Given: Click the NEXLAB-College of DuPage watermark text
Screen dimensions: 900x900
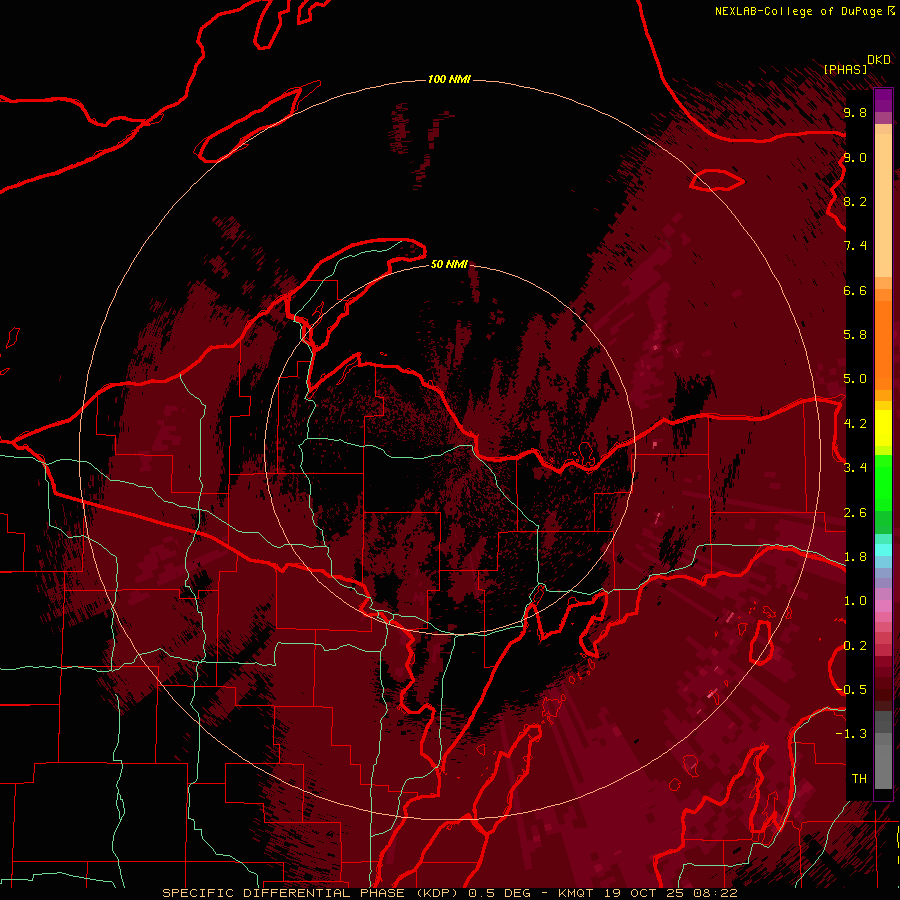Looking at the screenshot, I should click(x=805, y=11).
